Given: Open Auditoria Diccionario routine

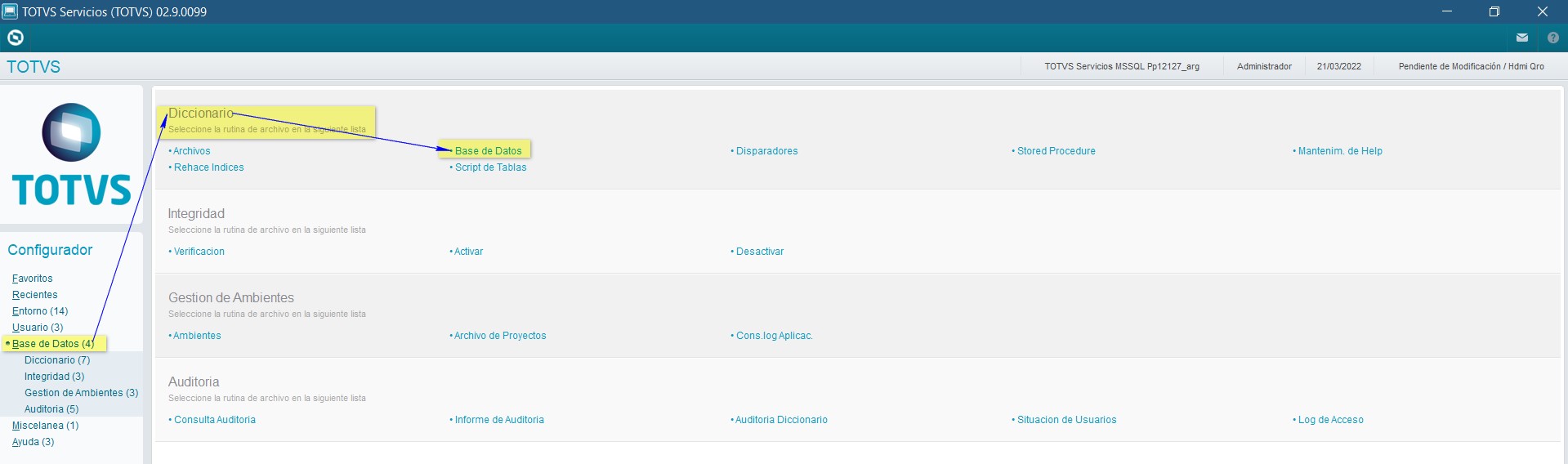Looking at the screenshot, I should (781, 420).
